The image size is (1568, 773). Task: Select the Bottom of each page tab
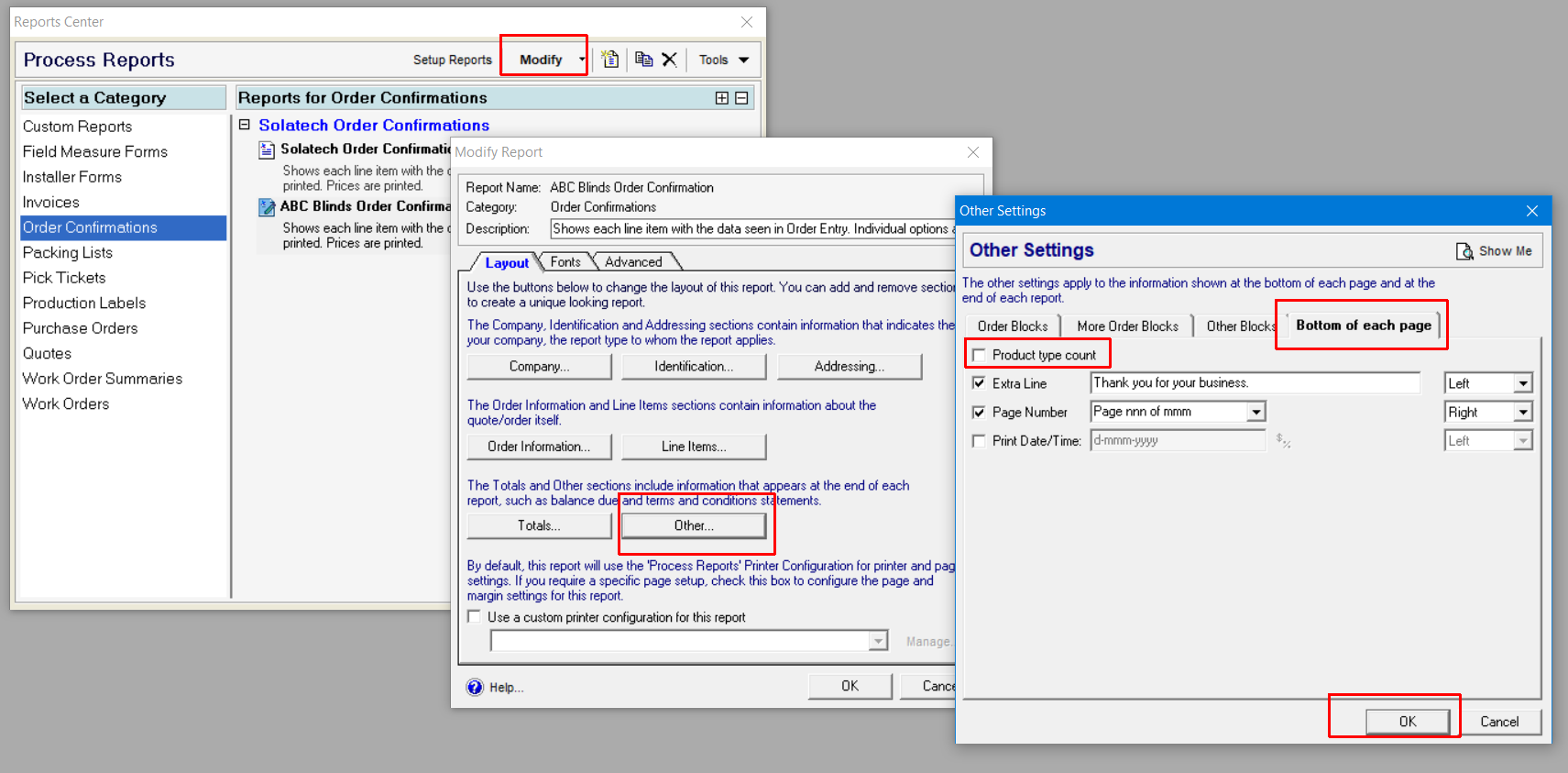1364,326
